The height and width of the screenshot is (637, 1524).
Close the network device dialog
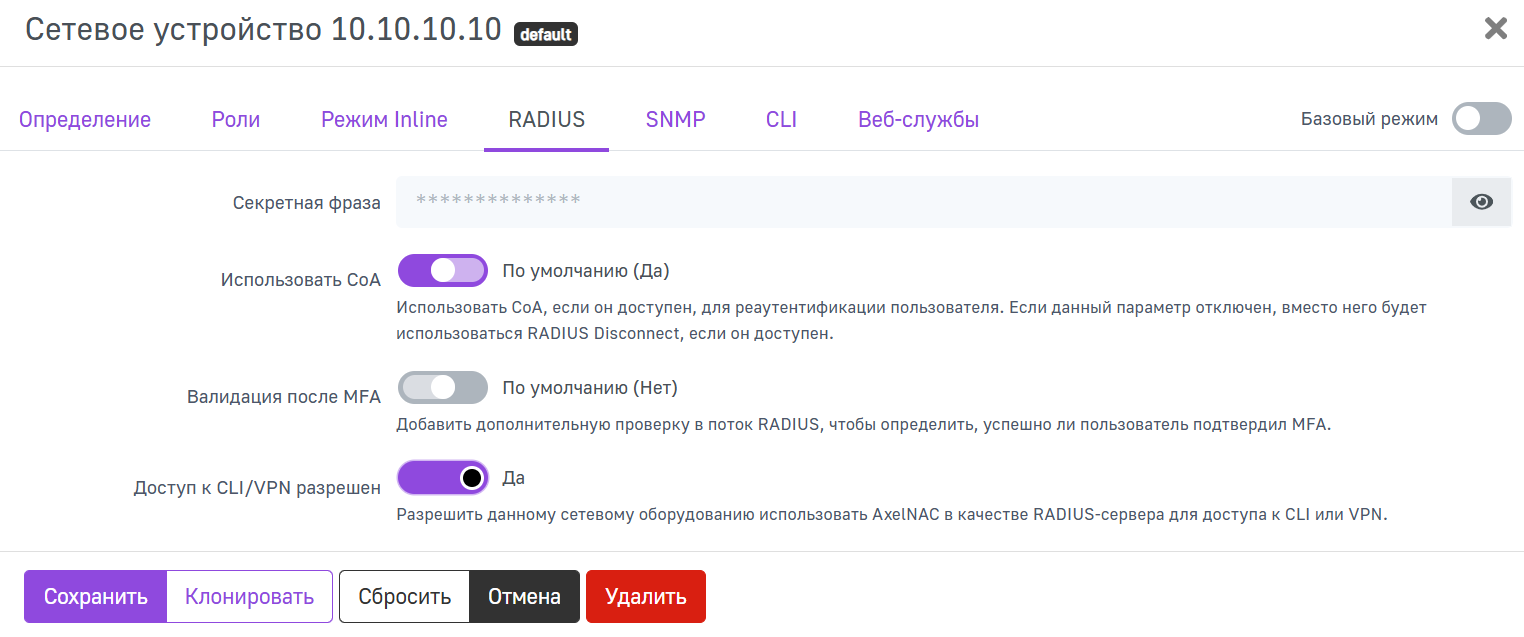click(x=1495, y=28)
